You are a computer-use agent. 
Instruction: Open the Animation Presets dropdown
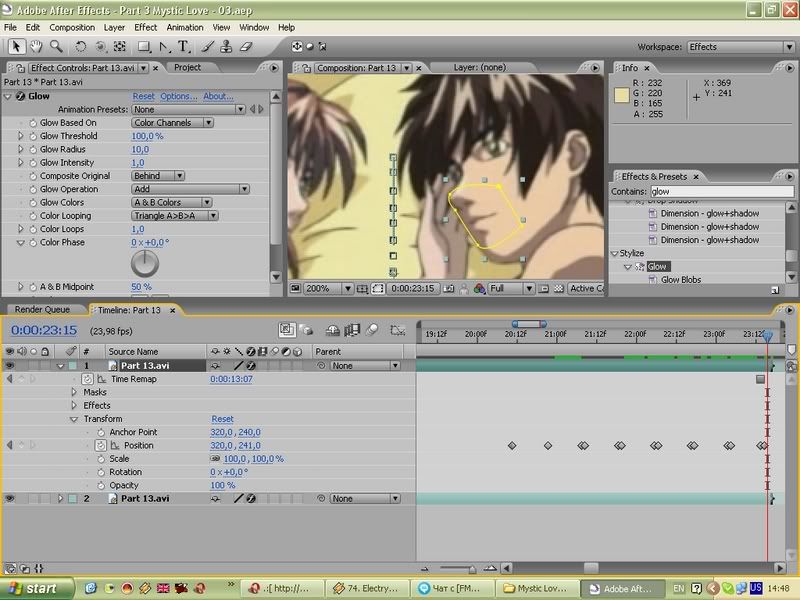189,110
